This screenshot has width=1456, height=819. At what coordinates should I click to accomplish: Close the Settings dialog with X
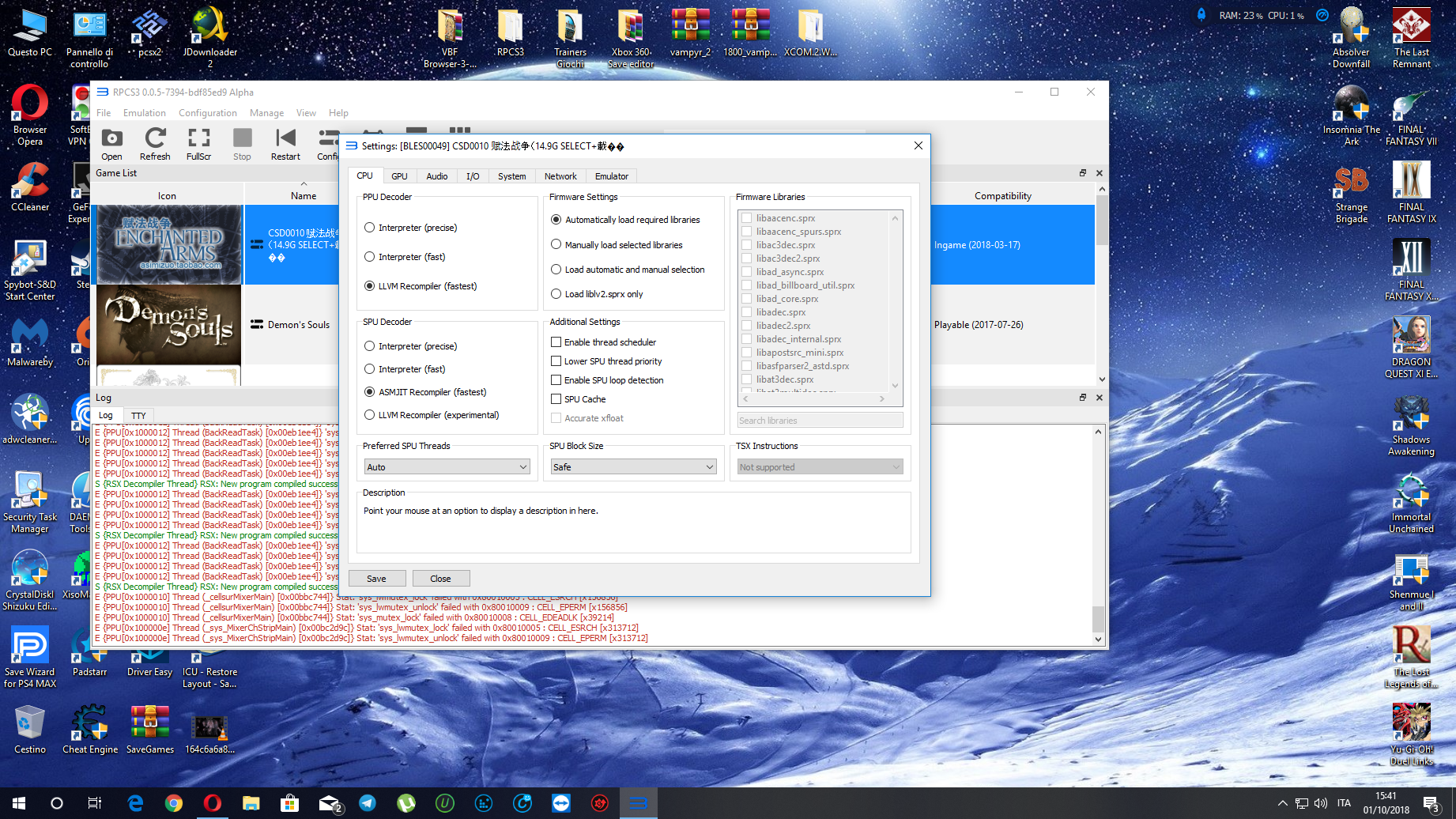click(918, 145)
